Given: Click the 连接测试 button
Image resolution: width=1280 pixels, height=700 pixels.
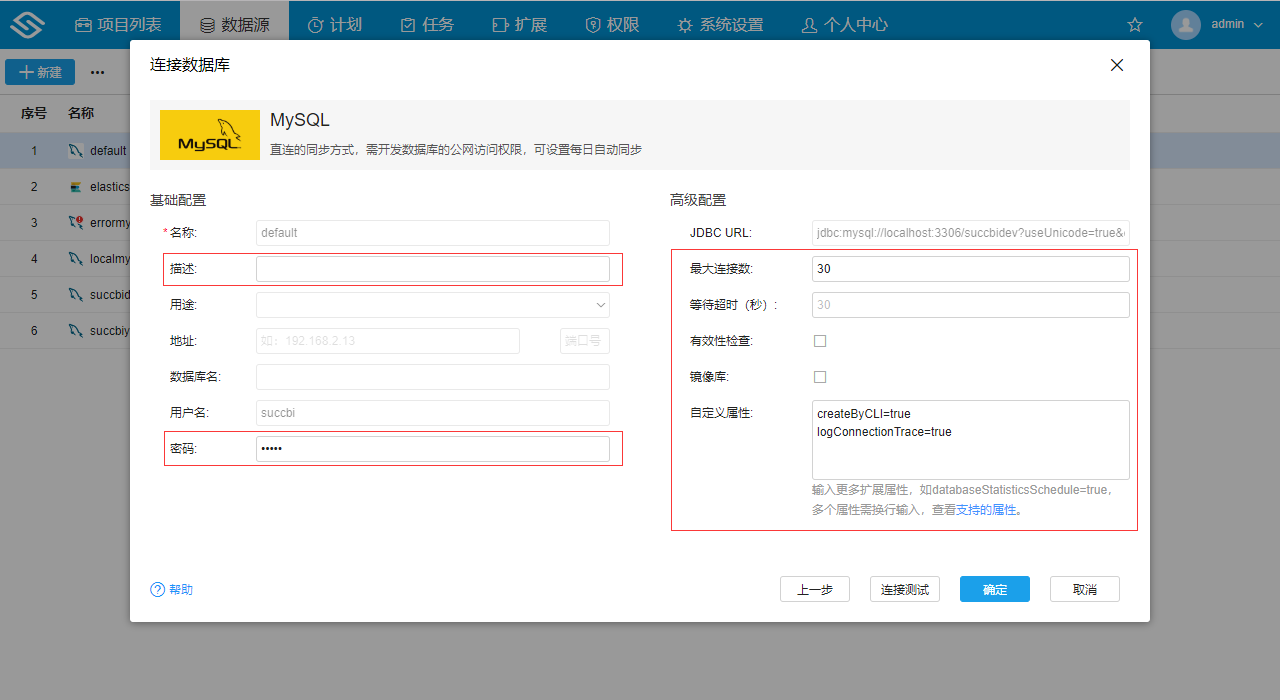Looking at the screenshot, I should click(904, 589).
